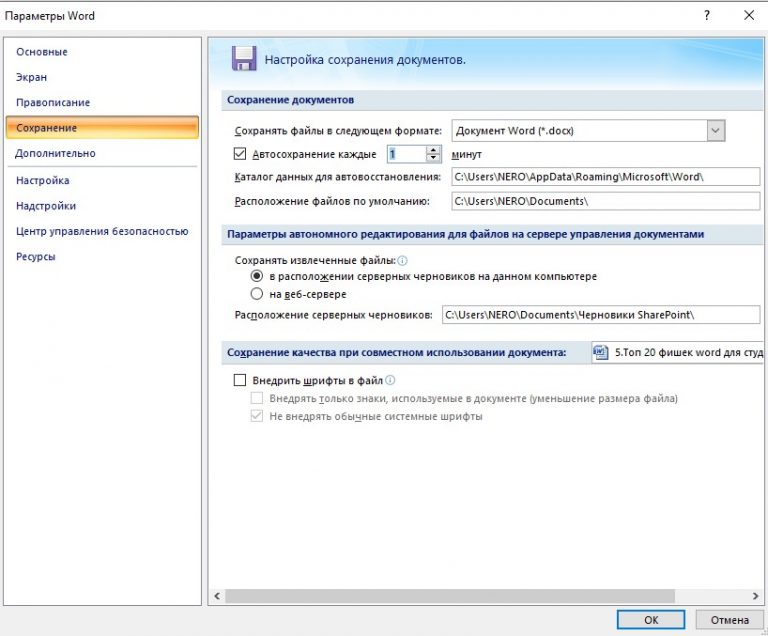
Task: Increase autosave minutes with up arrow
Action: (433, 150)
